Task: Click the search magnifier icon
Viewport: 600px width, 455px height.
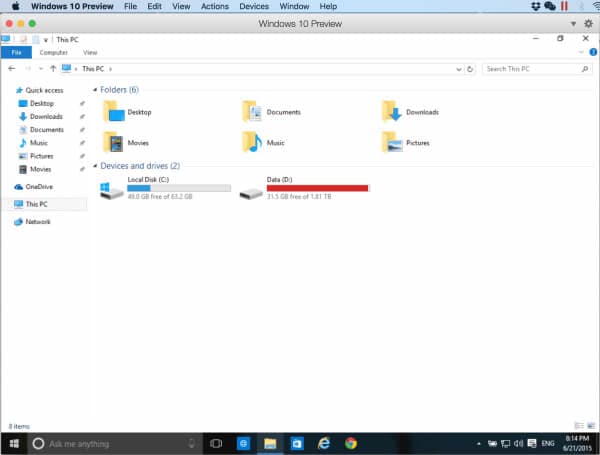Action: (x=585, y=69)
